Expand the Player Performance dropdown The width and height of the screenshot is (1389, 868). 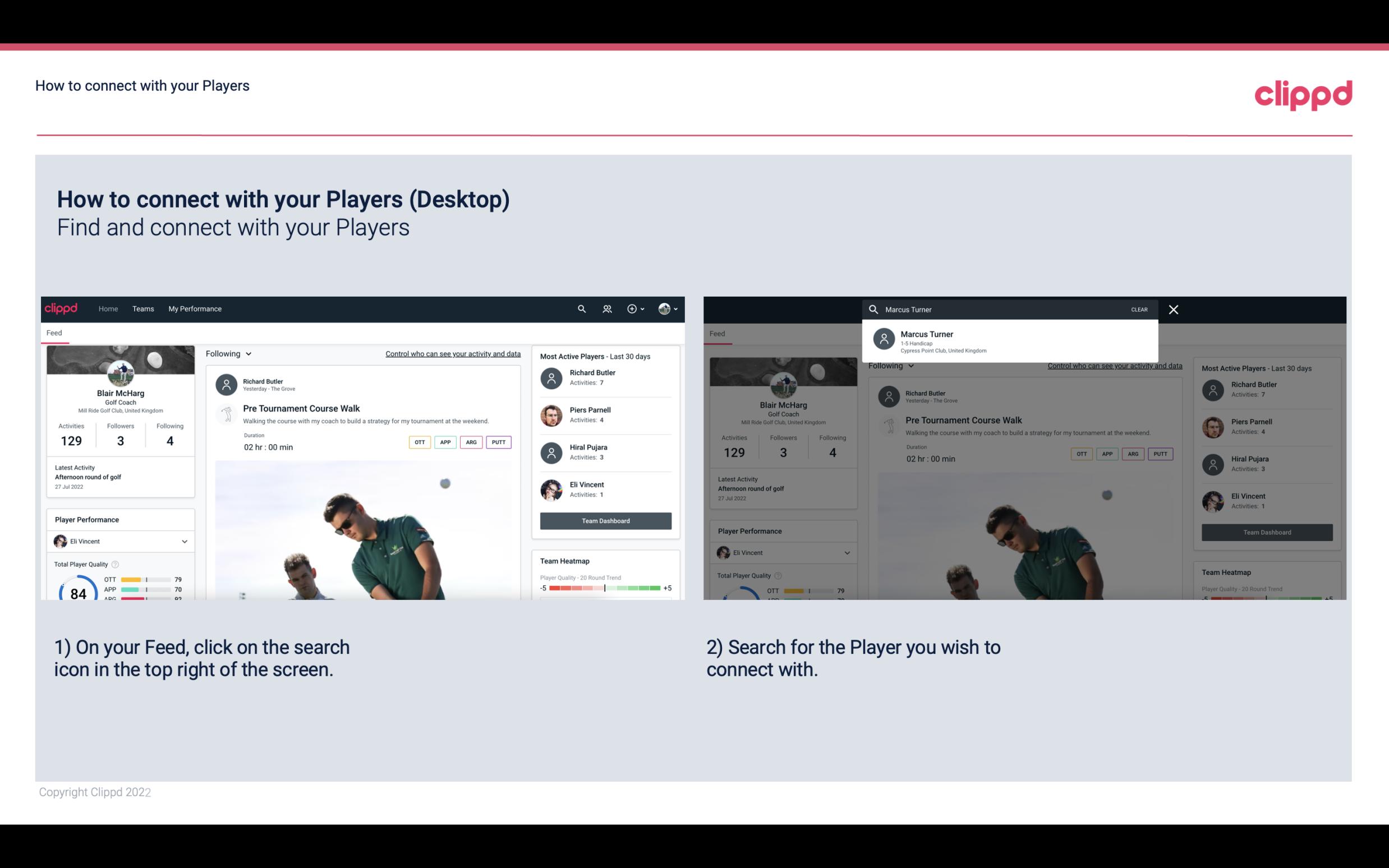pos(184,540)
